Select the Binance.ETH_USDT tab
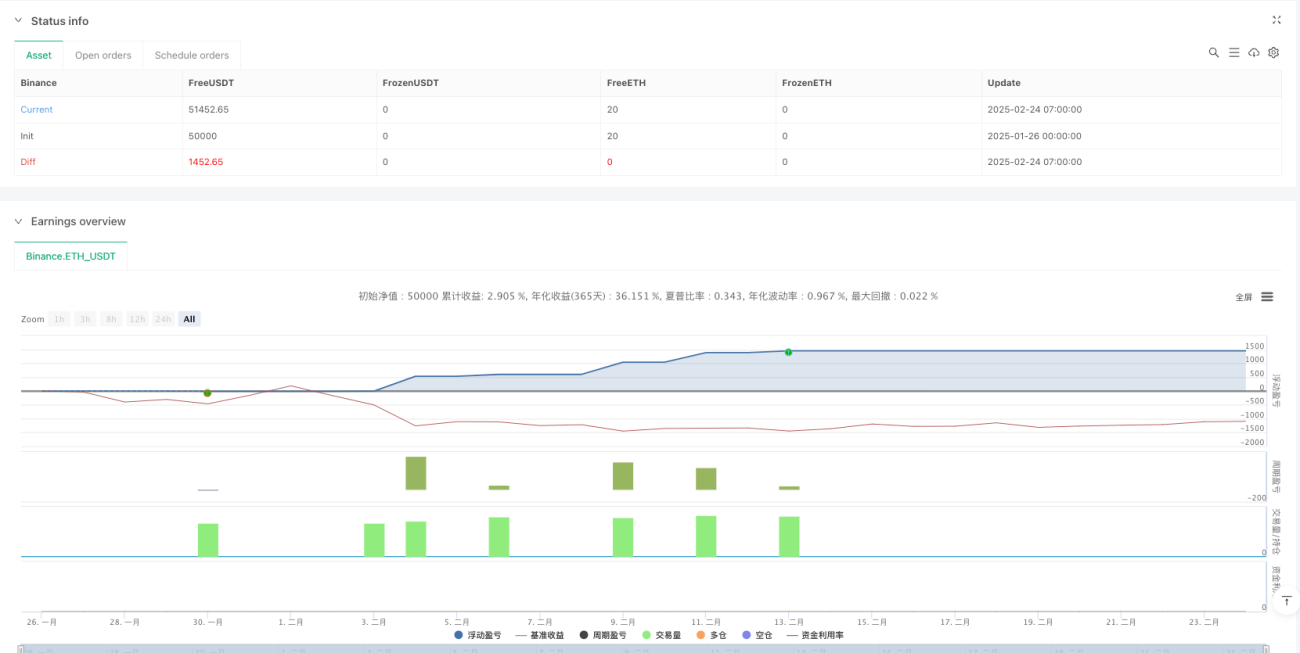This screenshot has width=1300, height=653. (71, 256)
